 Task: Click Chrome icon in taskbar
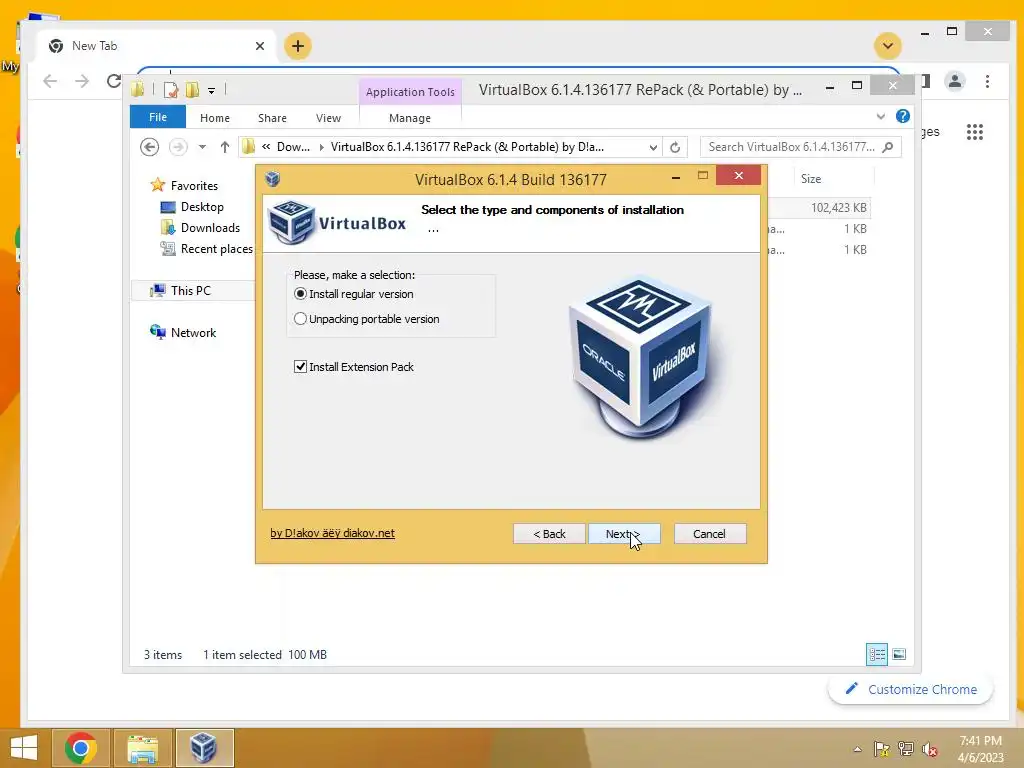(x=81, y=748)
